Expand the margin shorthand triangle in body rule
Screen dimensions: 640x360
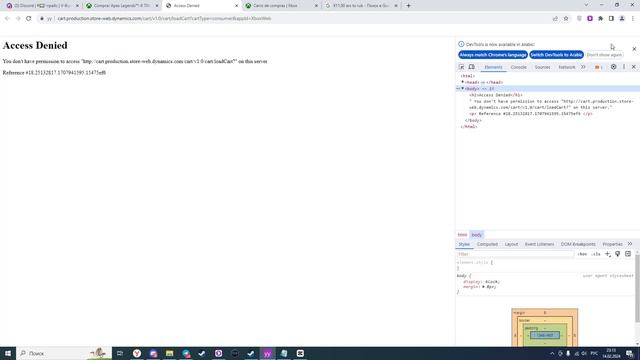[x=484, y=287]
